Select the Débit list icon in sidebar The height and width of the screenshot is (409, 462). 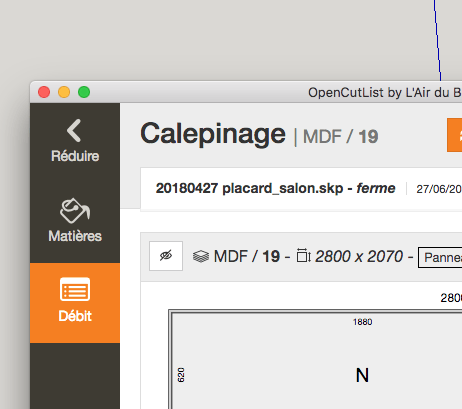[x=75, y=289]
